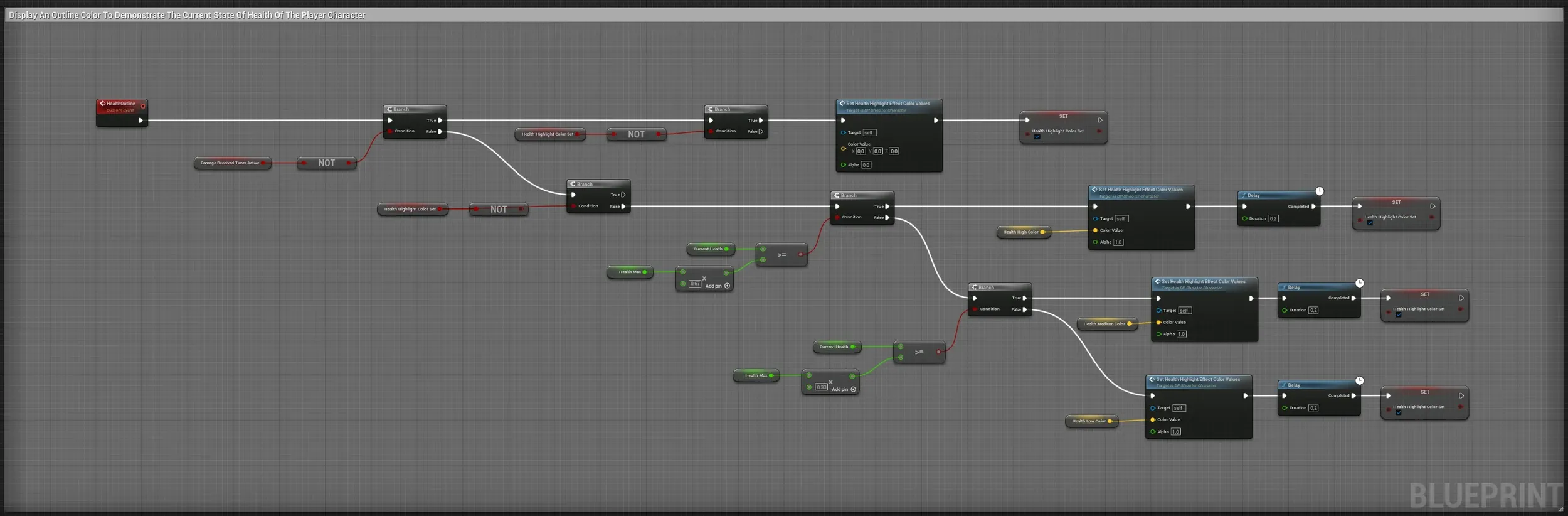Click Alpha 1.0 field on node using Health Low Color
The width and height of the screenshot is (1568, 516).
pos(1176,432)
